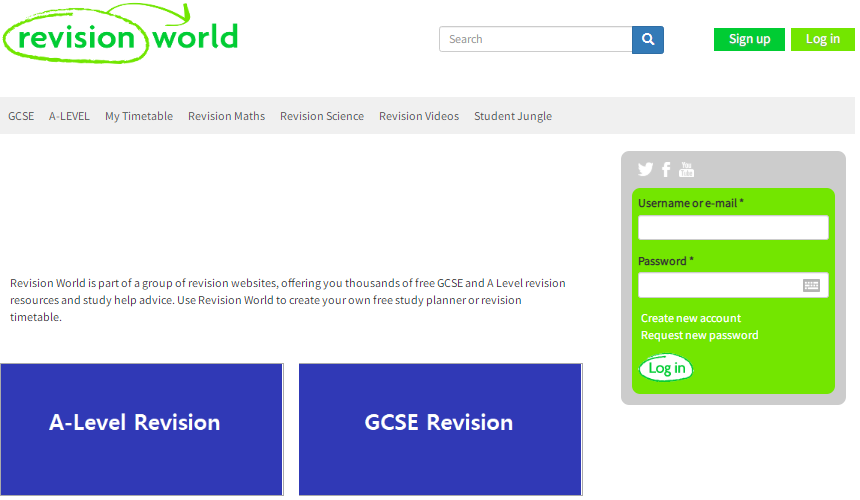Go to Revision Science
The image size is (860, 500).
click(x=322, y=116)
